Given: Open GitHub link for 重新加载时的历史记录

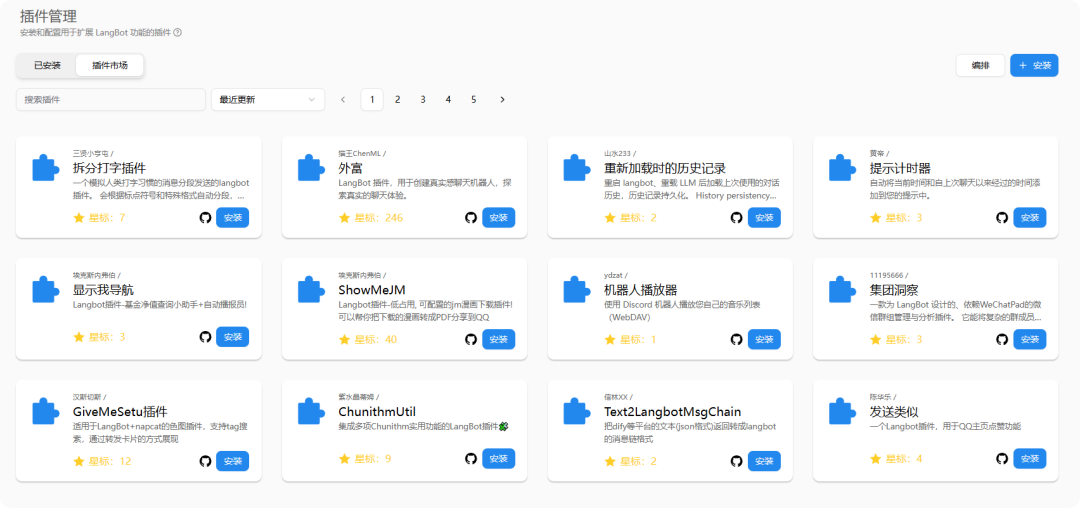Looking at the screenshot, I should click(736, 218).
